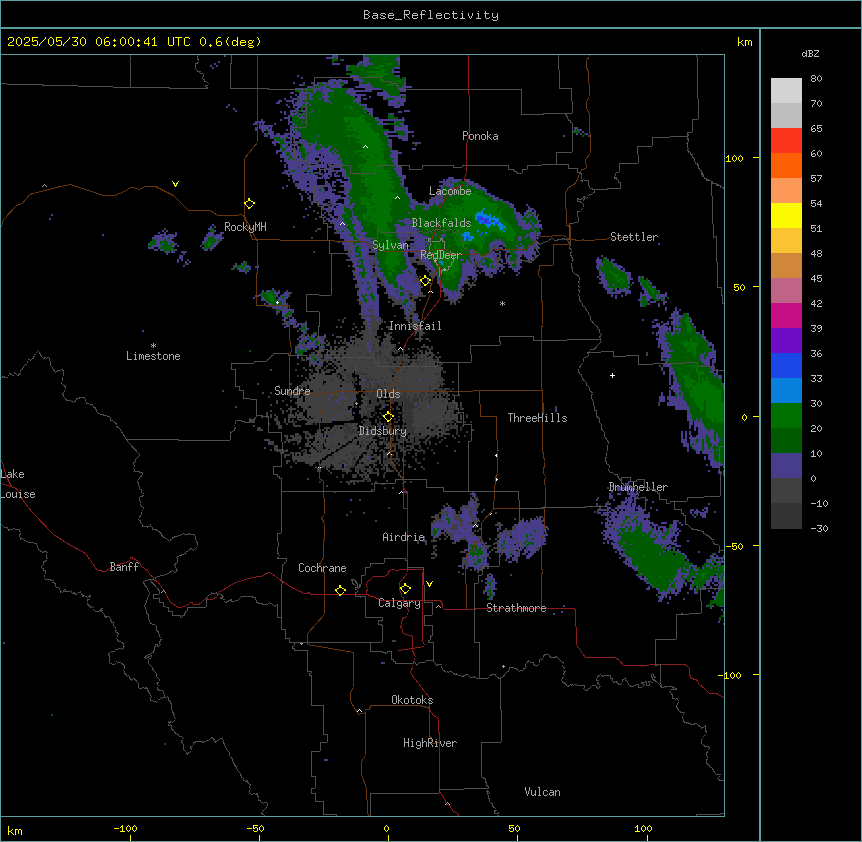
Task: Select the orange 57-60 dBZ legend swatch
Action: pos(786,165)
